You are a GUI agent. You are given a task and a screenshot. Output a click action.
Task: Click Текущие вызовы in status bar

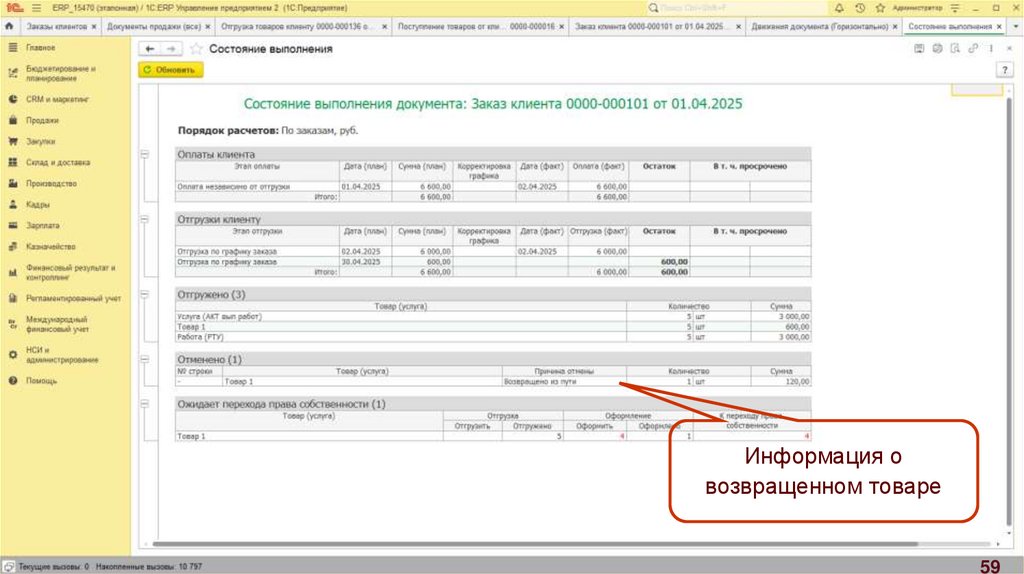(x=54, y=567)
